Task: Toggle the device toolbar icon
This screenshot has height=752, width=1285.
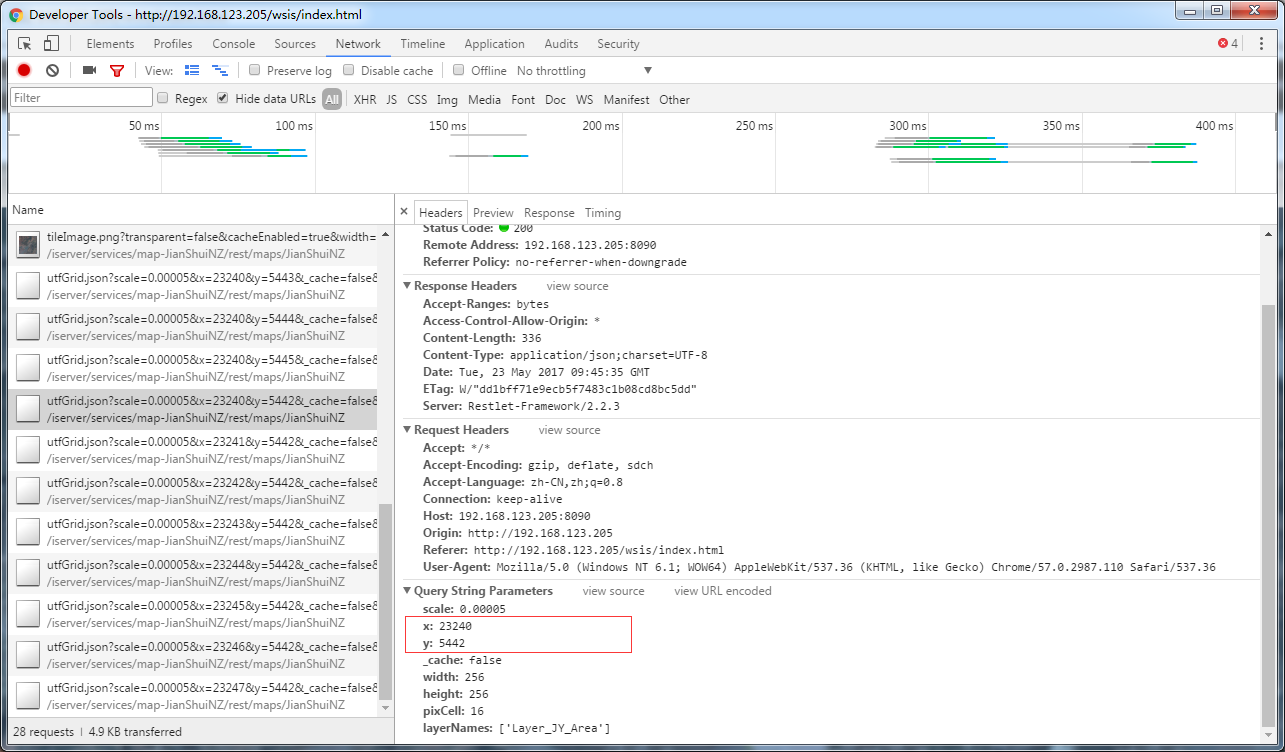Action: [51, 44]
